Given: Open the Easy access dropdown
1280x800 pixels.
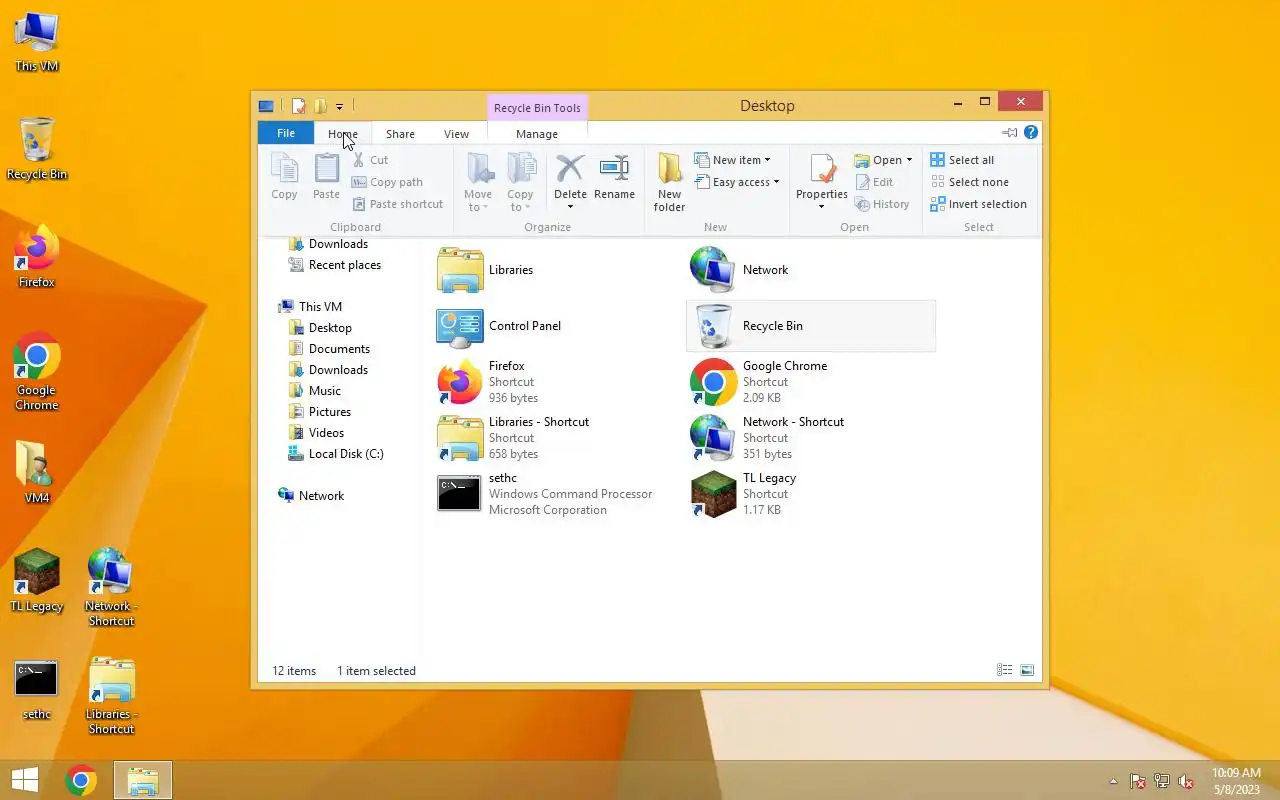Looking at the screenshot, I should click(x=736, y=182).
